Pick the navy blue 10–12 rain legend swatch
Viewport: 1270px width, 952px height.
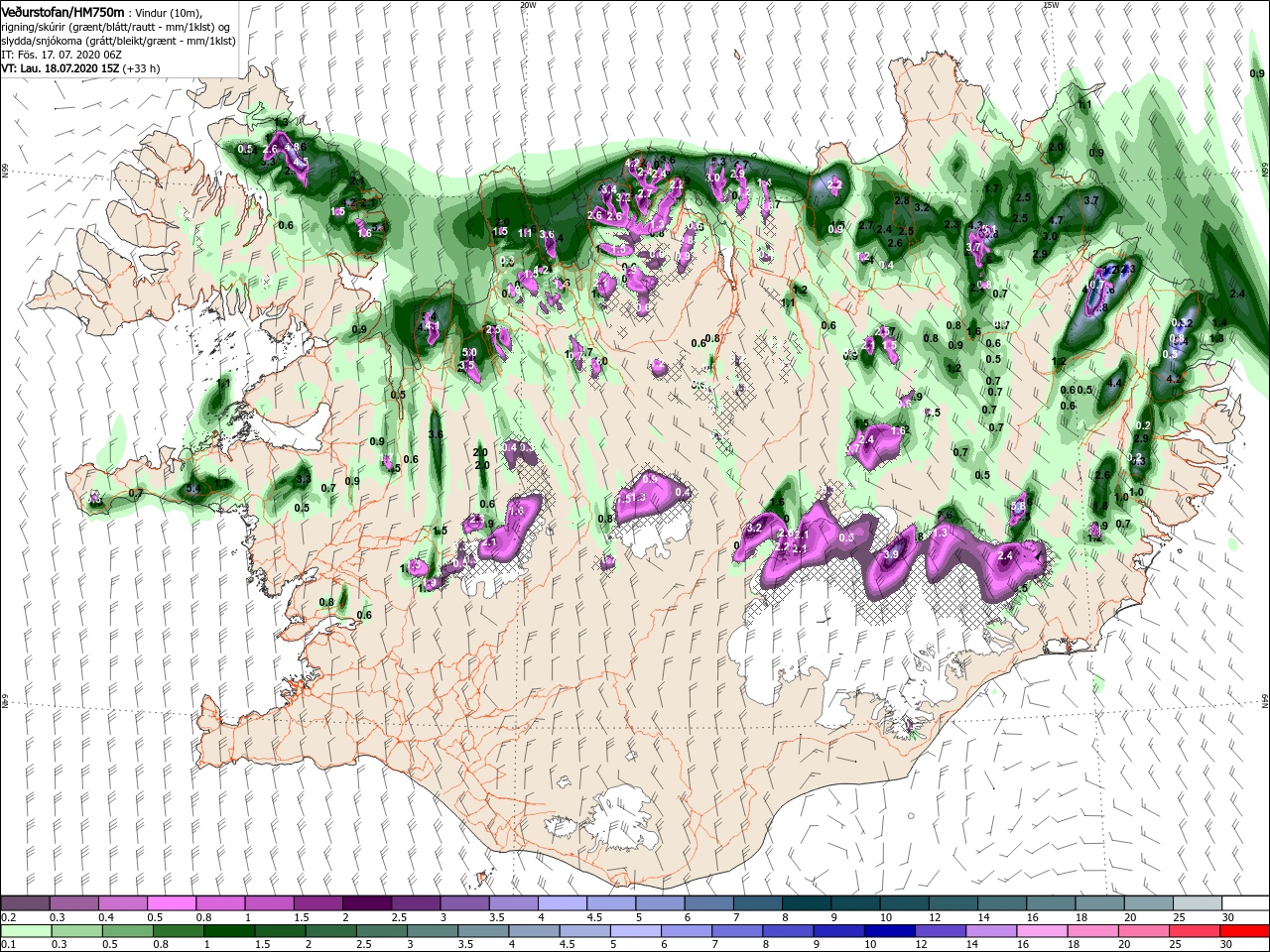pyautogui.click(x=888, y=931)
